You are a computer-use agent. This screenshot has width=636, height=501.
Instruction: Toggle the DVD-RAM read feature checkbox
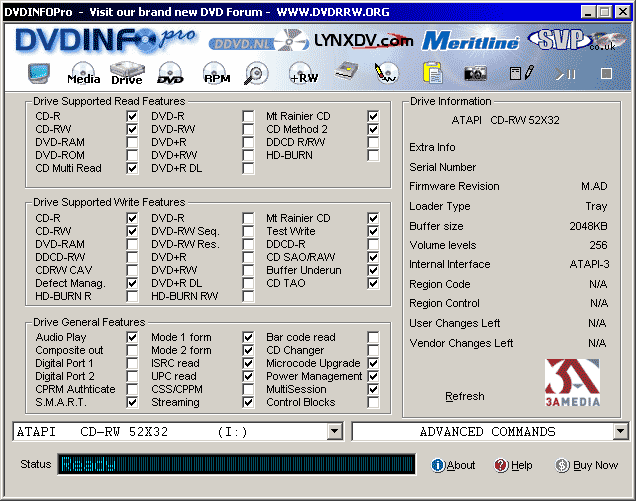click(132, 142)
